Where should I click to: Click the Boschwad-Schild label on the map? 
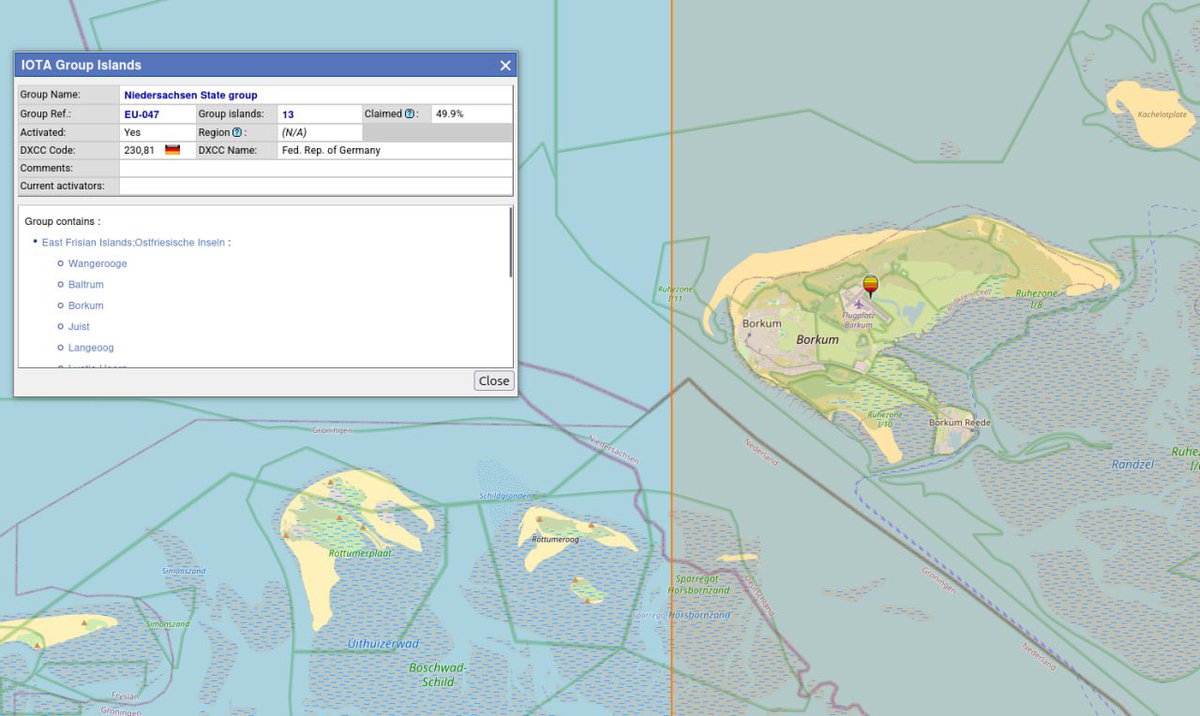(x=438, y=675)
